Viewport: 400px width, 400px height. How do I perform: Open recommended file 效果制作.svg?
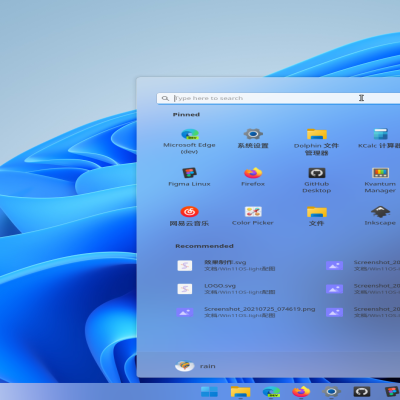227,265
